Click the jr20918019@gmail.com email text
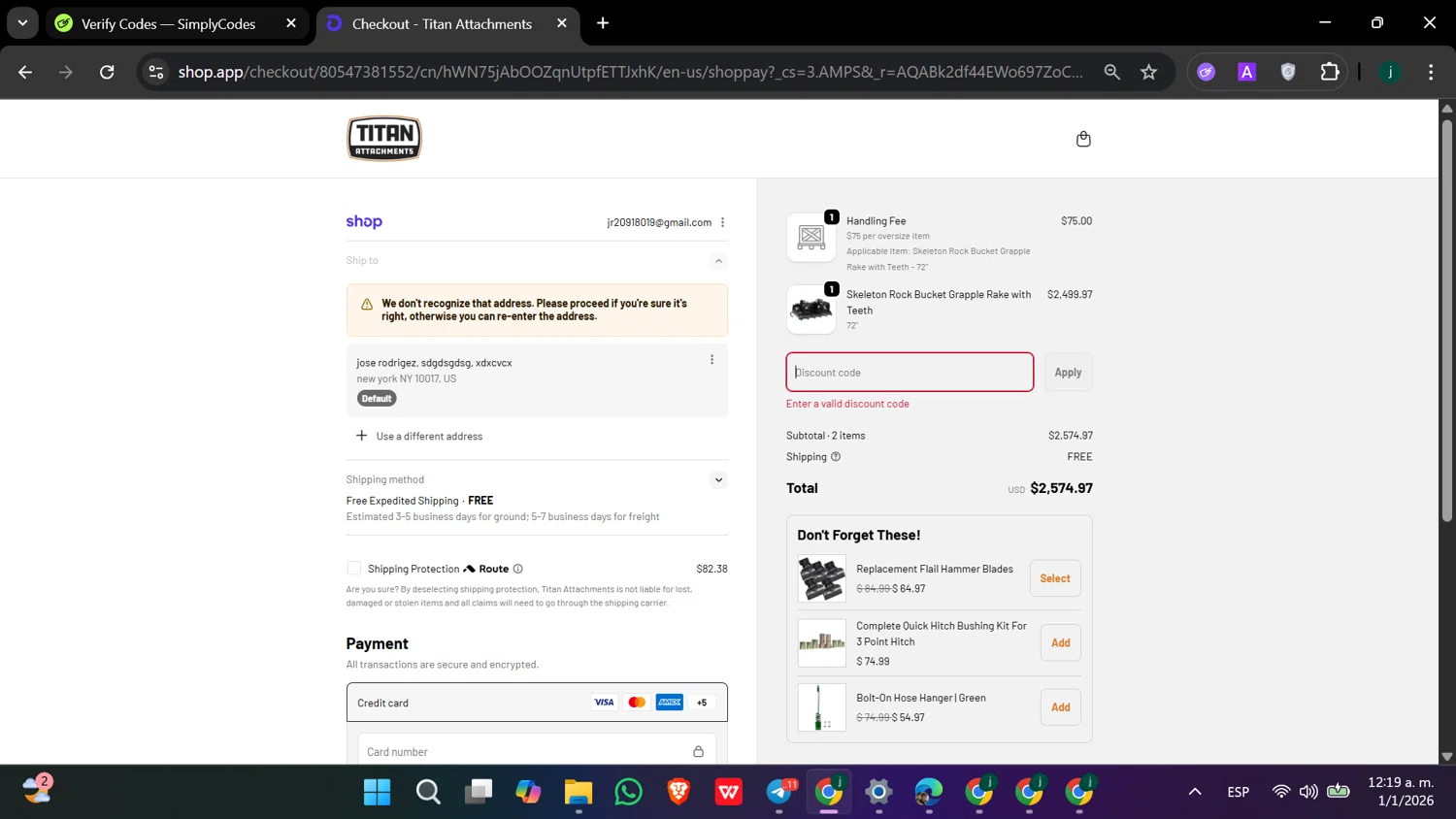Screen dimensions: 1456x819 tap(659, 222)
